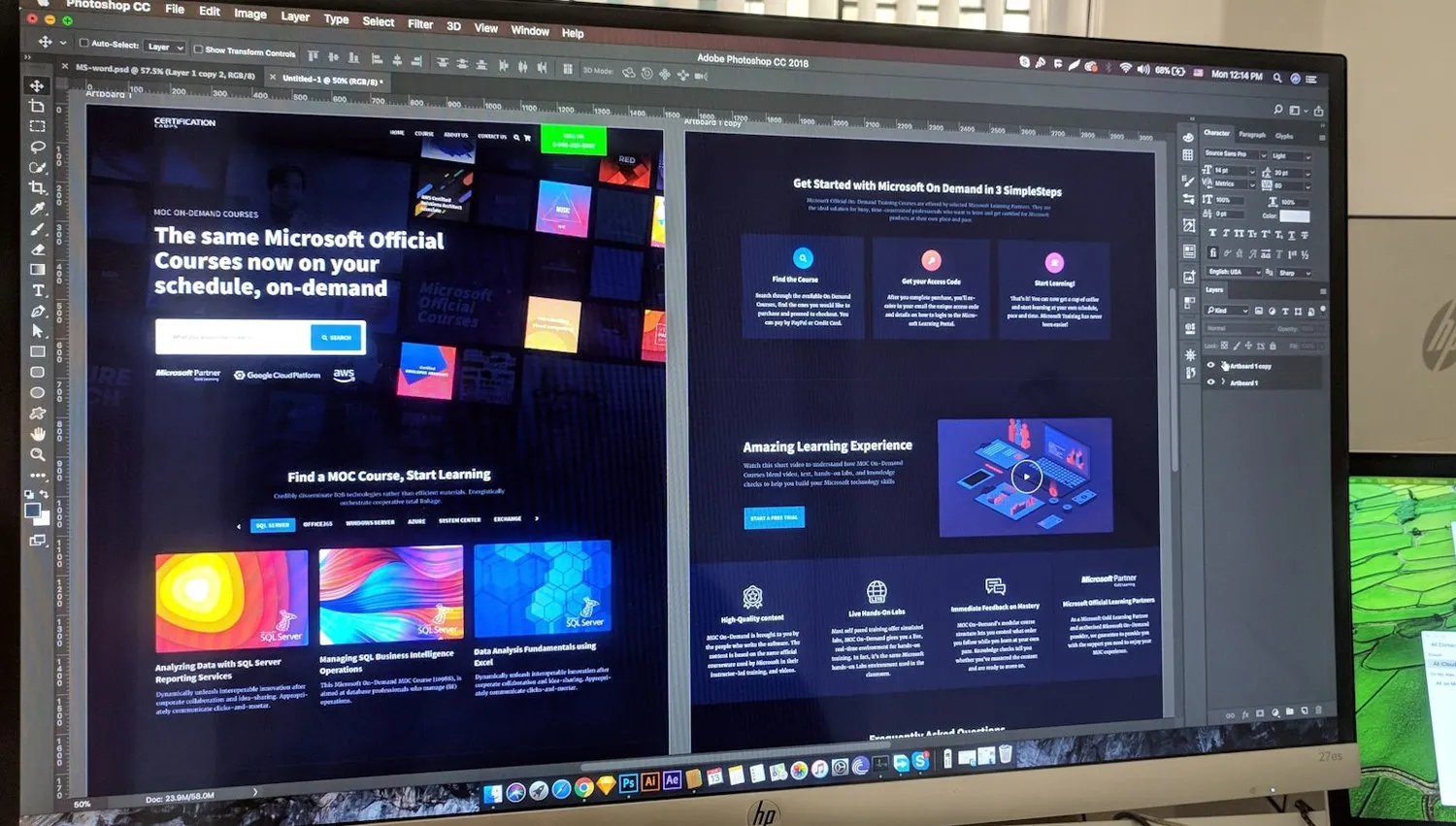Viewport: 1456px width, 826px height.
Task: Select the Lasso tool
Action: tap(37, 147)
